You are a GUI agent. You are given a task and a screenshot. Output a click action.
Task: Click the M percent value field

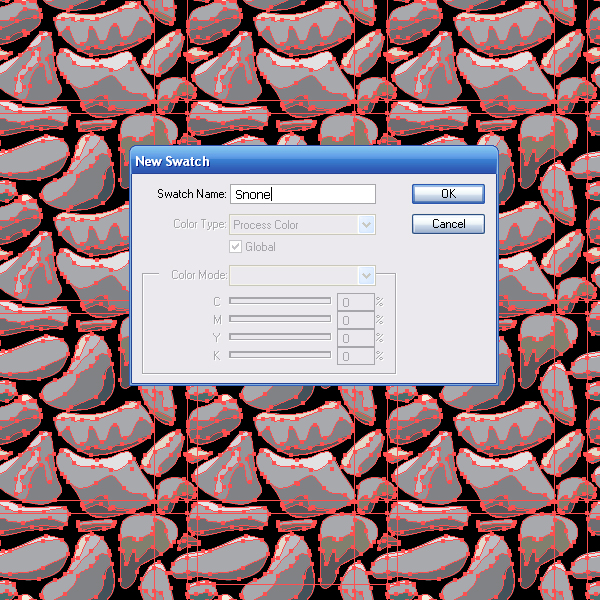point(355,320)
